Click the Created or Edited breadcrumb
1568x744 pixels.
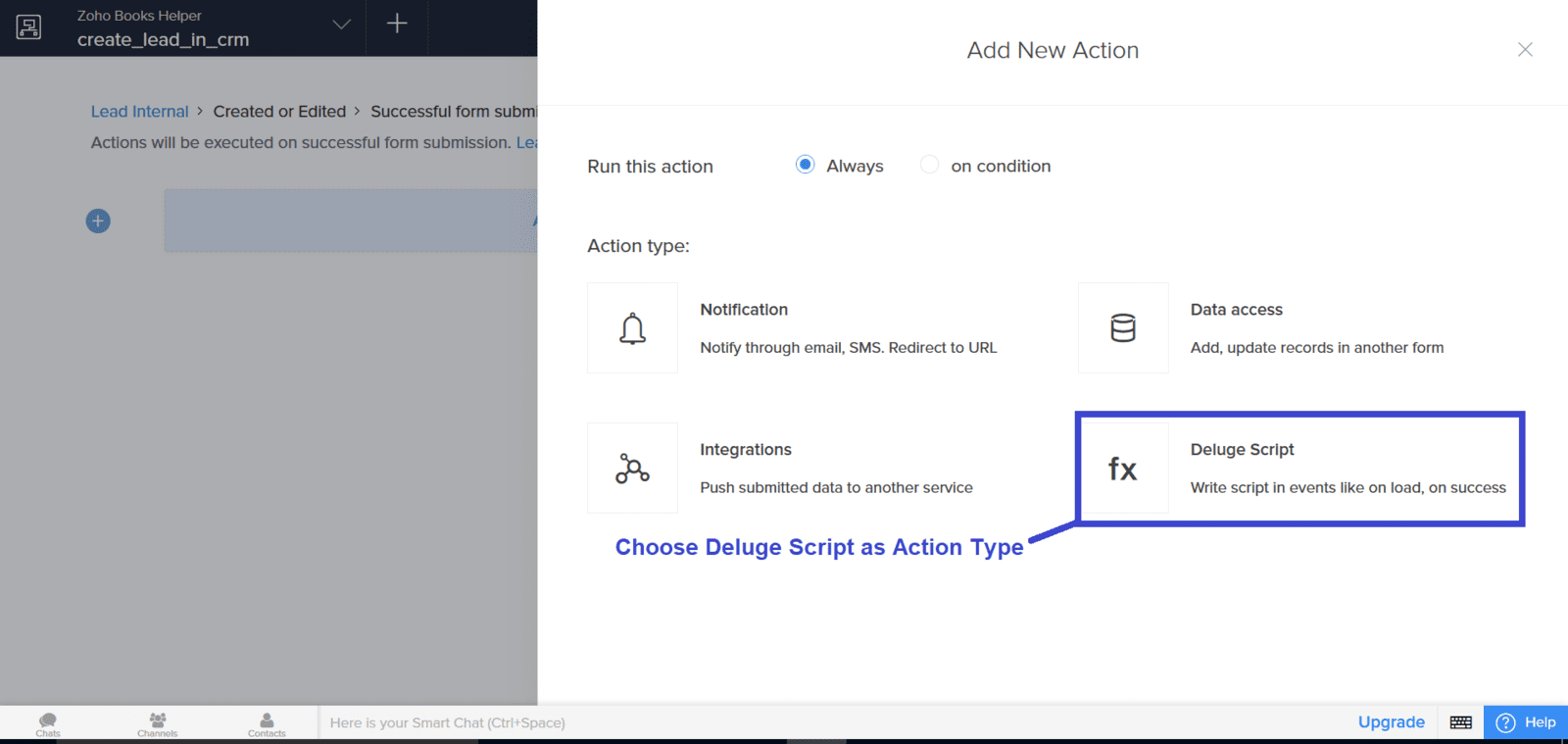pos(279,112)
